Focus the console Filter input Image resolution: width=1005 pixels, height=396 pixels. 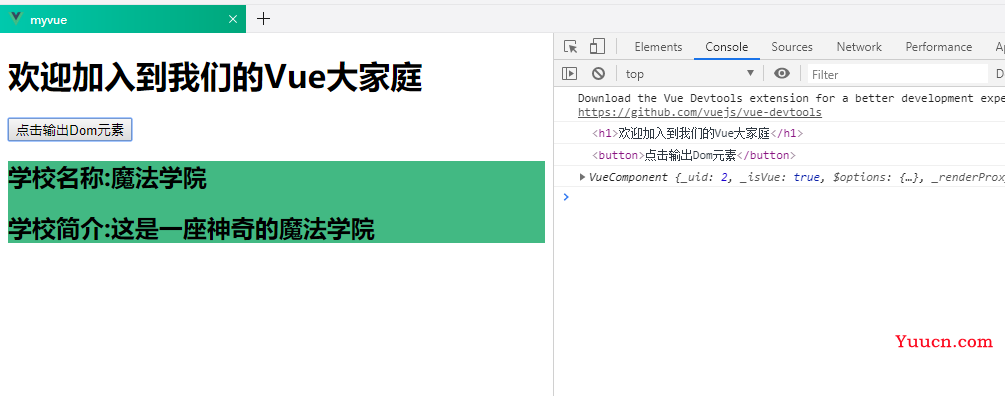(897, 74)
